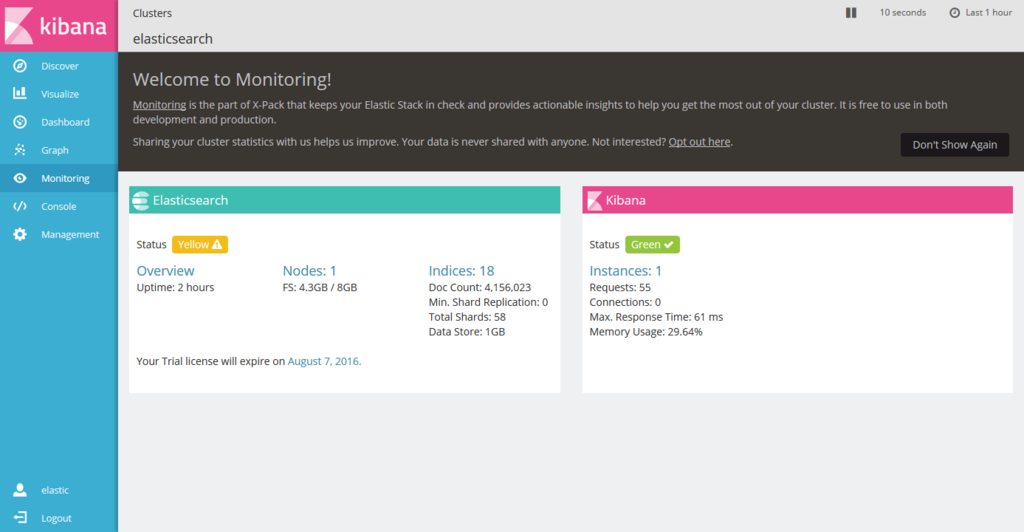Viewport: 1024px width, 532px height.
Task: Click the Elasticsearch panel title text
Action: coord(191,200)
